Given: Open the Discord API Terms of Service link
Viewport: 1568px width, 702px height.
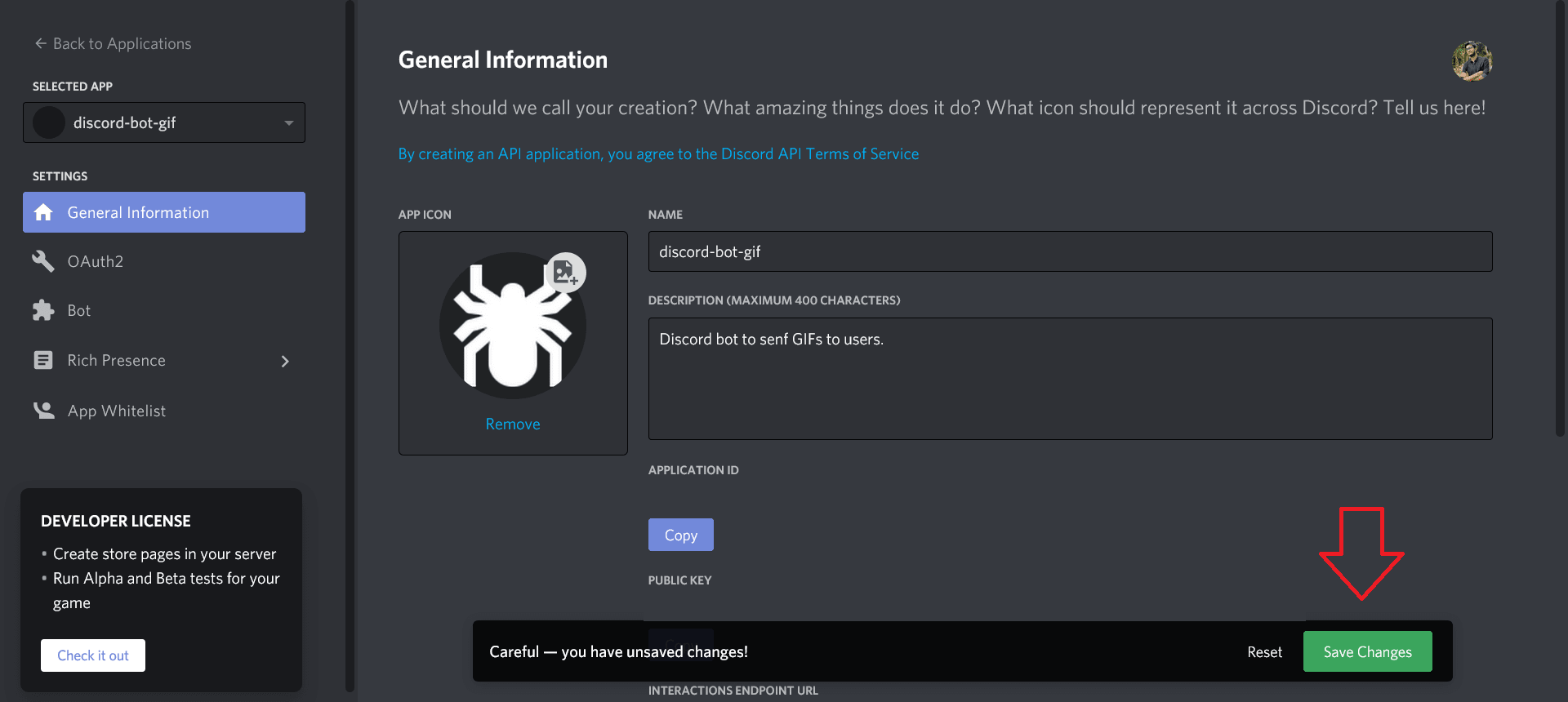Looking at the screenshot, I should coord(658,153).
